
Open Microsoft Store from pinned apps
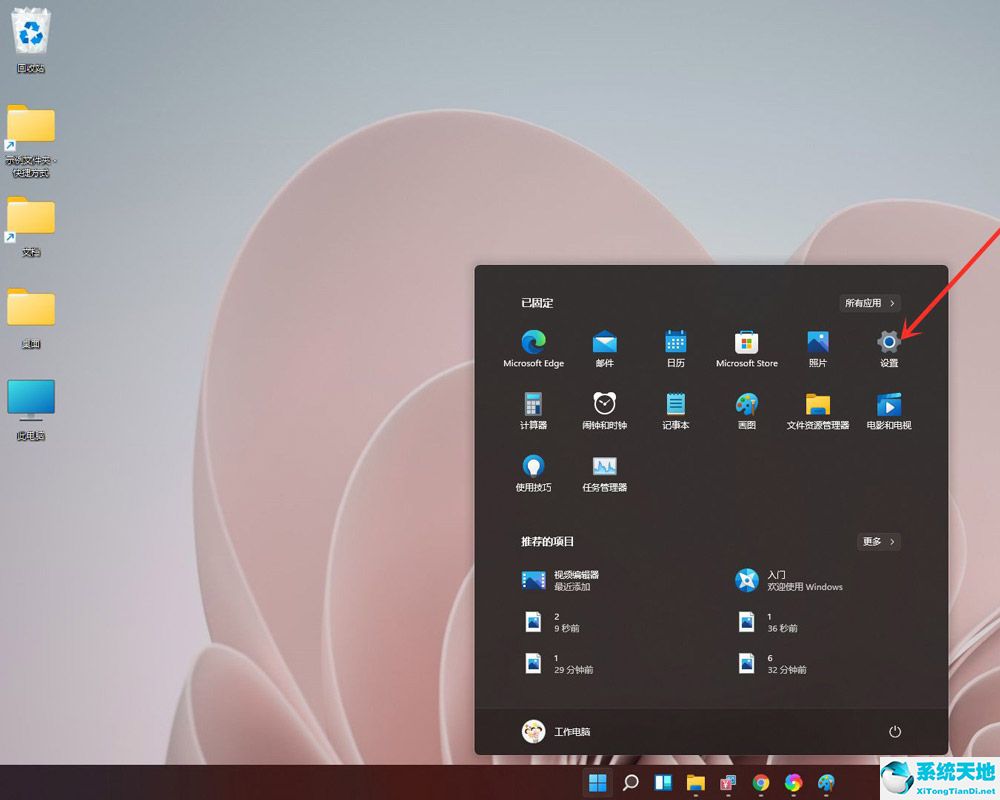tap(746, 343)
